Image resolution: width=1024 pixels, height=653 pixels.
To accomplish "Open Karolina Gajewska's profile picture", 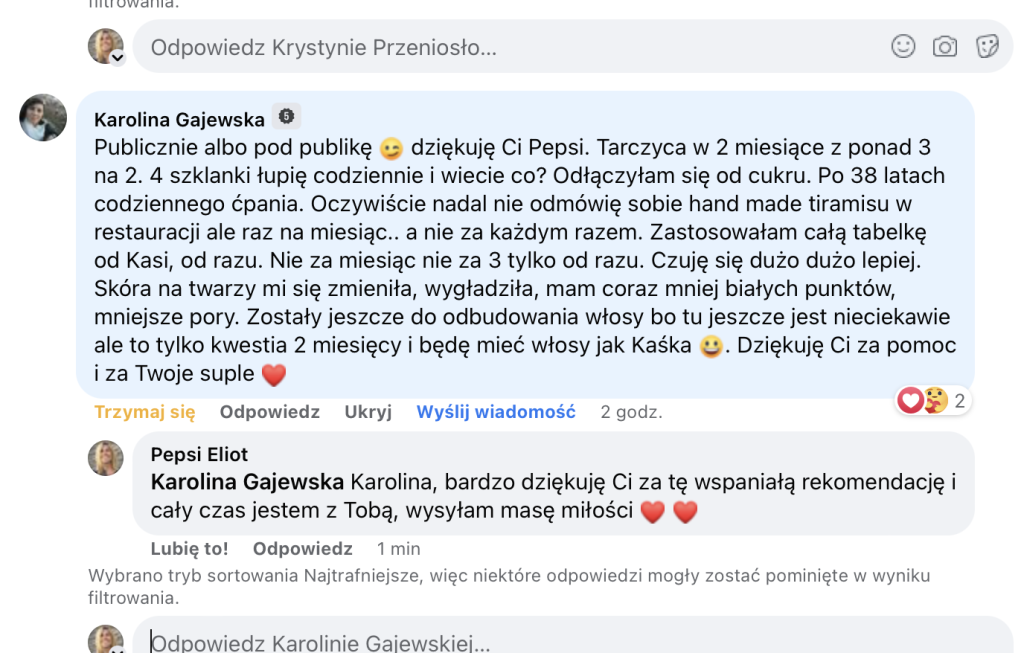I will point(43,118).
